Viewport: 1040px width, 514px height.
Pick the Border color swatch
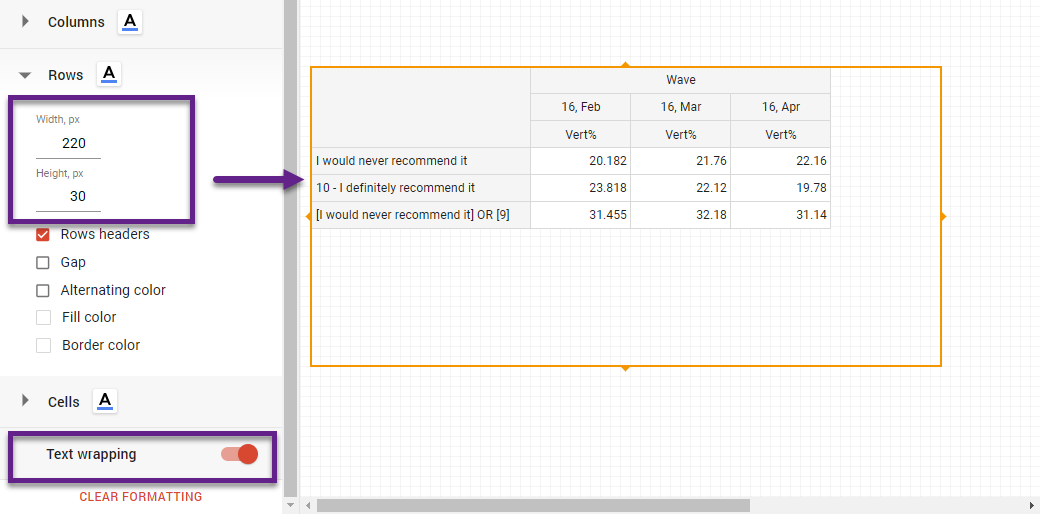(x=43, y=346)
